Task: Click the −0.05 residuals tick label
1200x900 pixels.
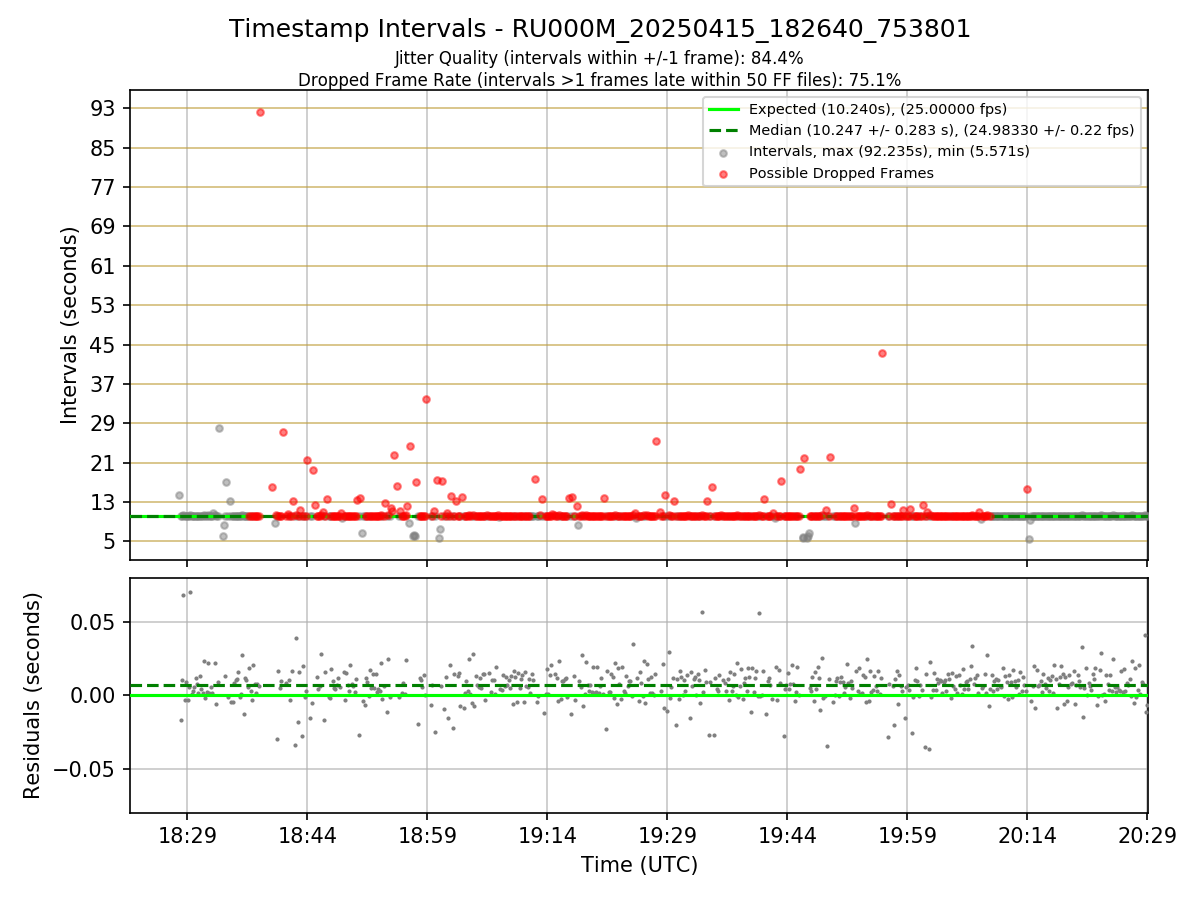Action: point(87,769)
